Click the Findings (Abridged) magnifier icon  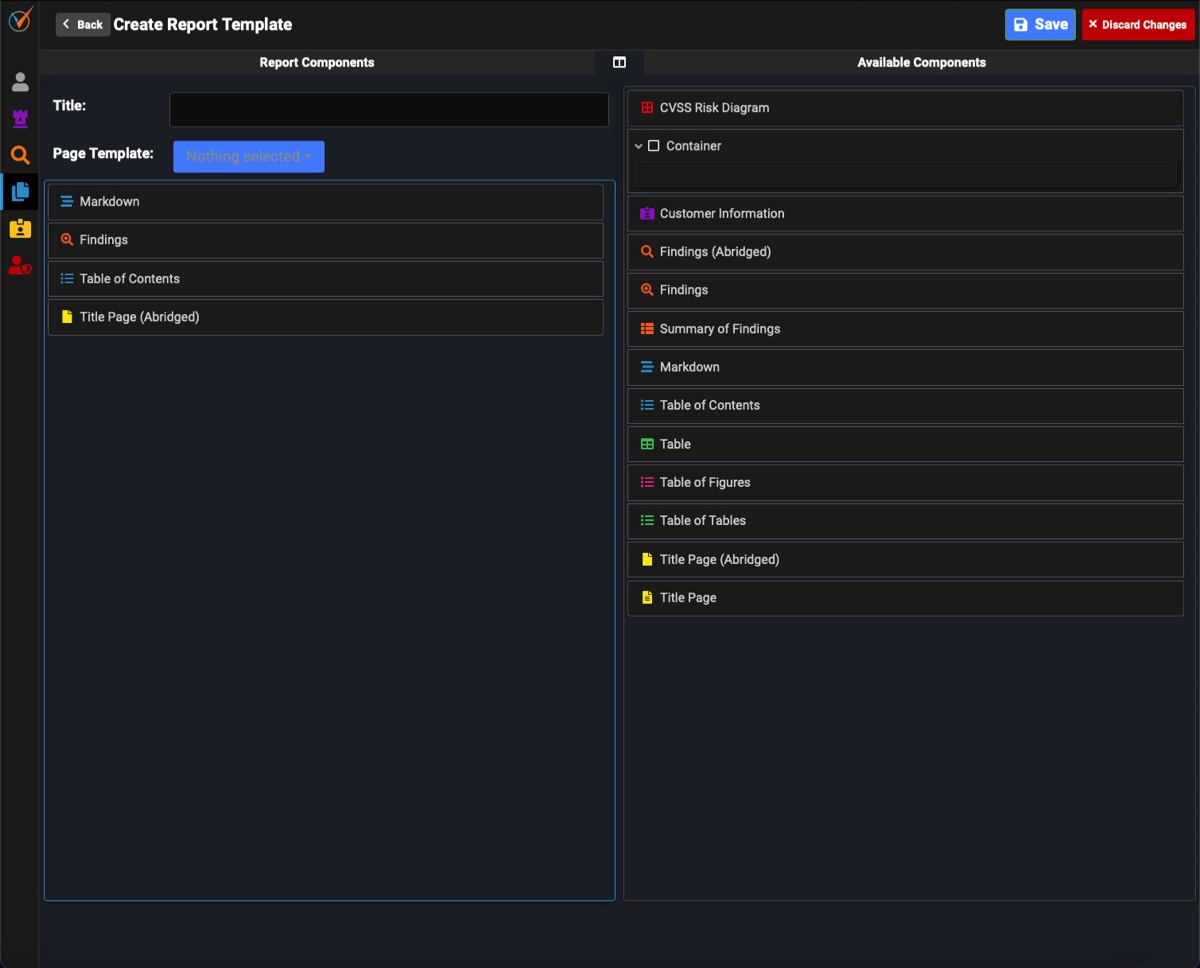pos(647,252)
